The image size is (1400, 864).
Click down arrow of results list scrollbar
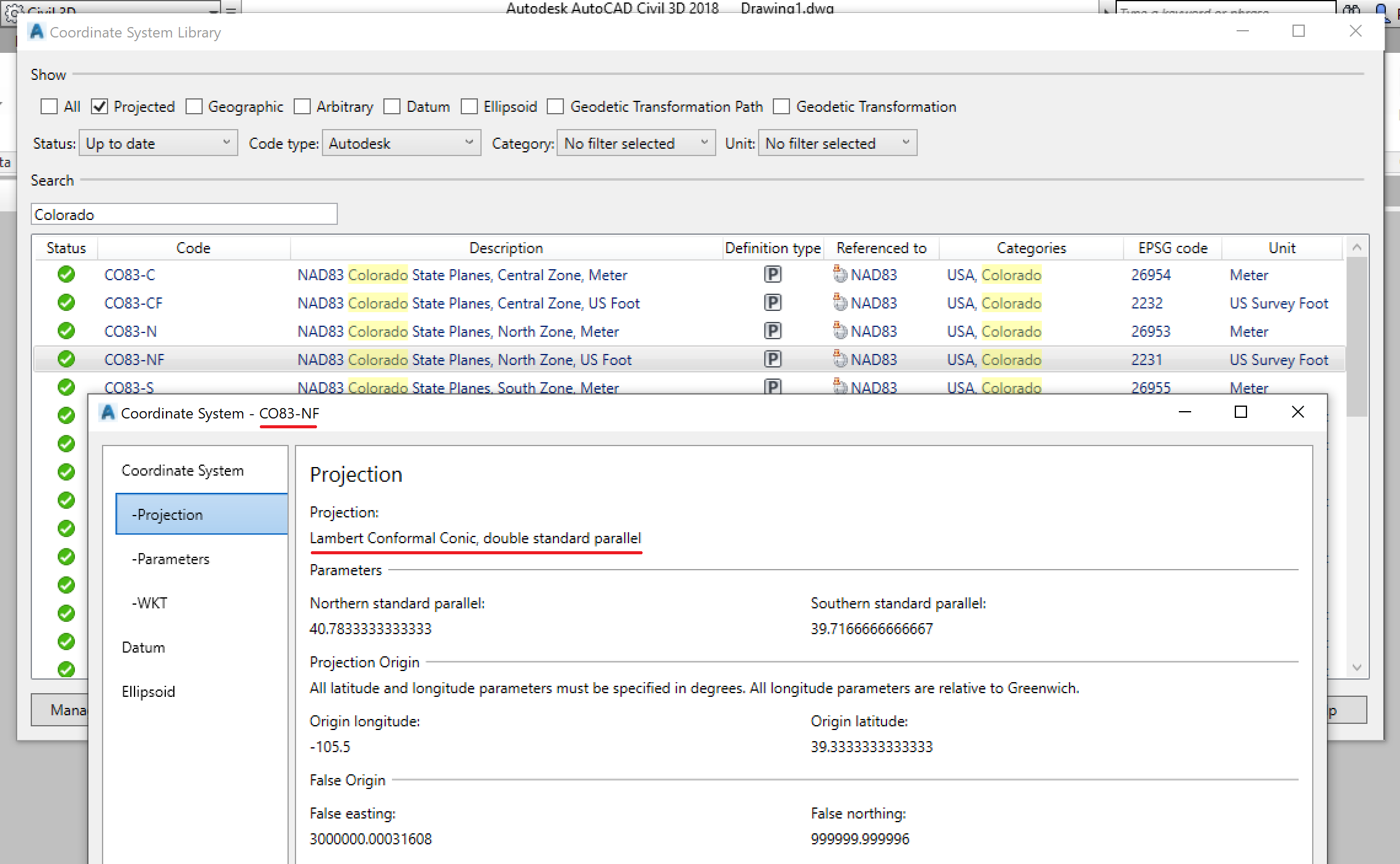[x=1357, y=667]
